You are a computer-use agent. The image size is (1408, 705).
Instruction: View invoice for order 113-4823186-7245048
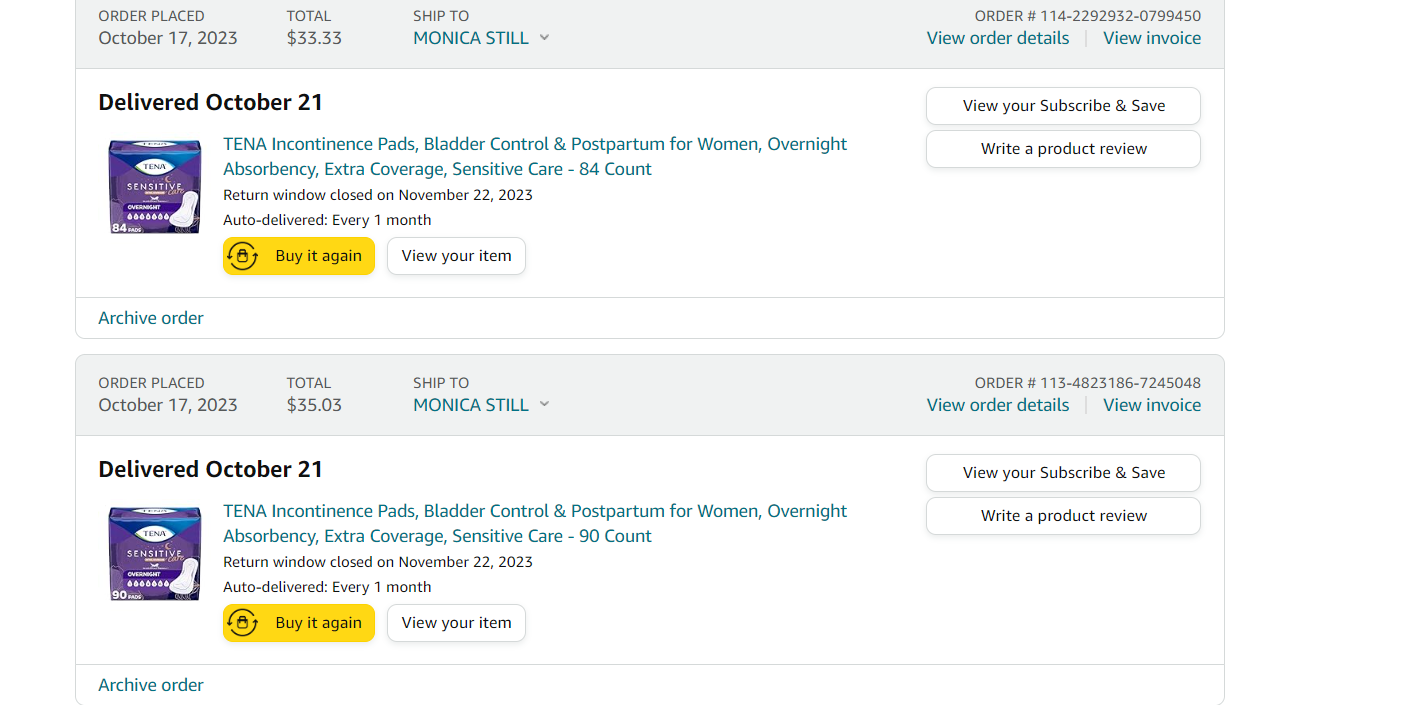click(1152, 405)
